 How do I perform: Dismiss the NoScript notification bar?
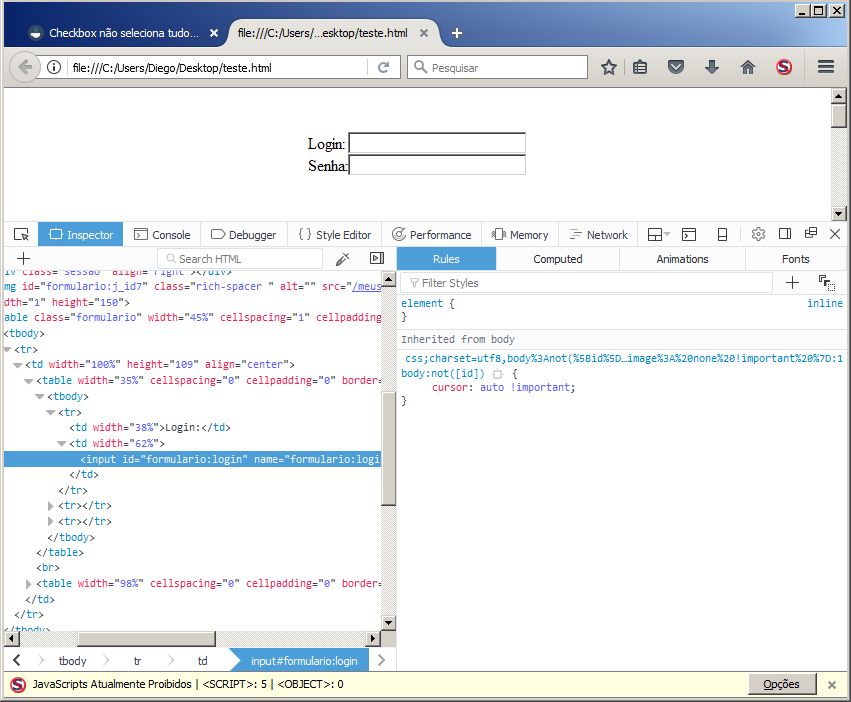click(831, 685)
